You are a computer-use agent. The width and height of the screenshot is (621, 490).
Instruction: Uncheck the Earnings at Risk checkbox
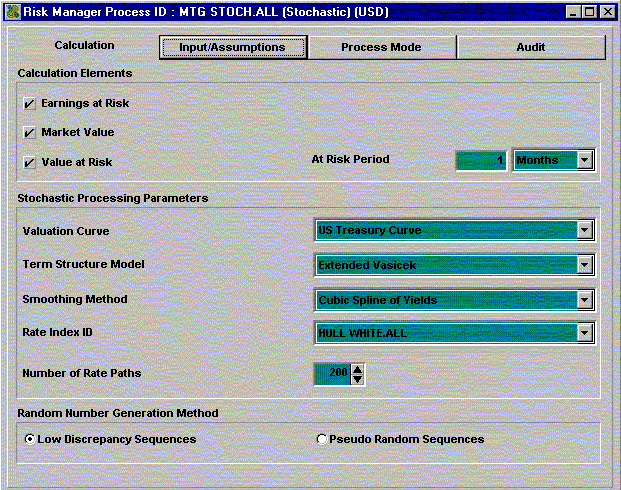pyautogui.click(x=29, y=104)
